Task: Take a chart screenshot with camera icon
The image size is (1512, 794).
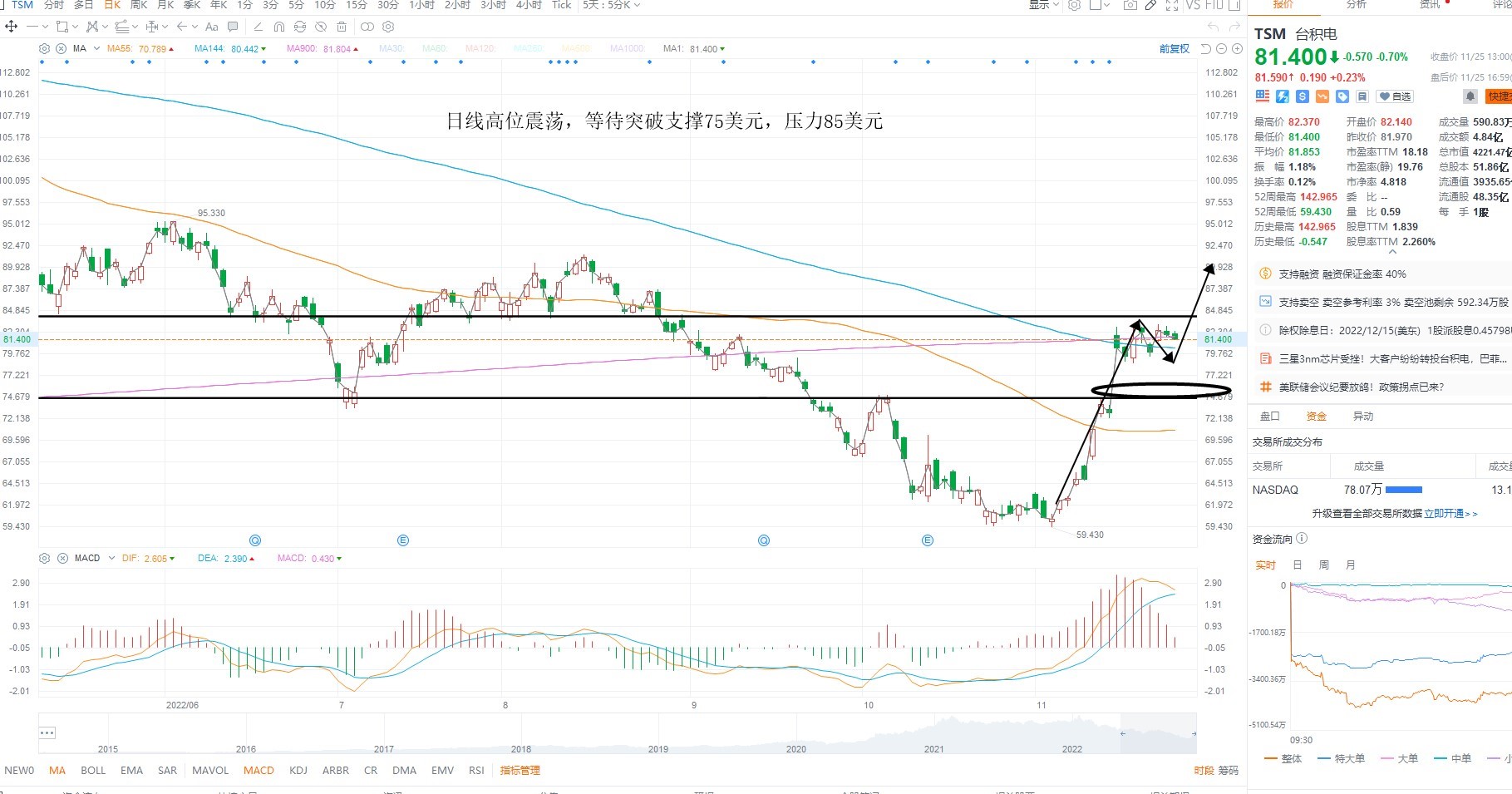Action: (x=1130, y=5)
